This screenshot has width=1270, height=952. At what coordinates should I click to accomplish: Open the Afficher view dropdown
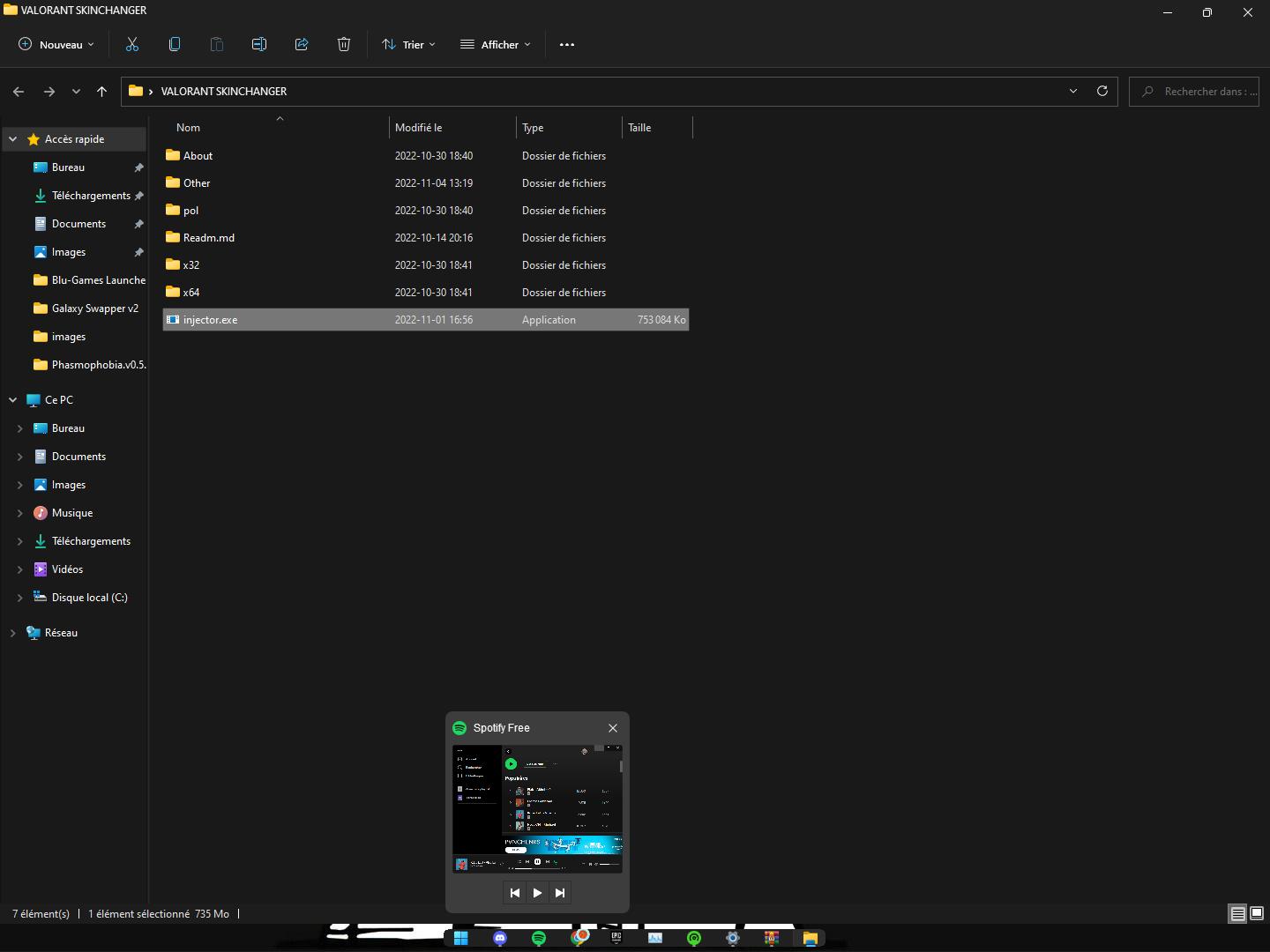495,44
